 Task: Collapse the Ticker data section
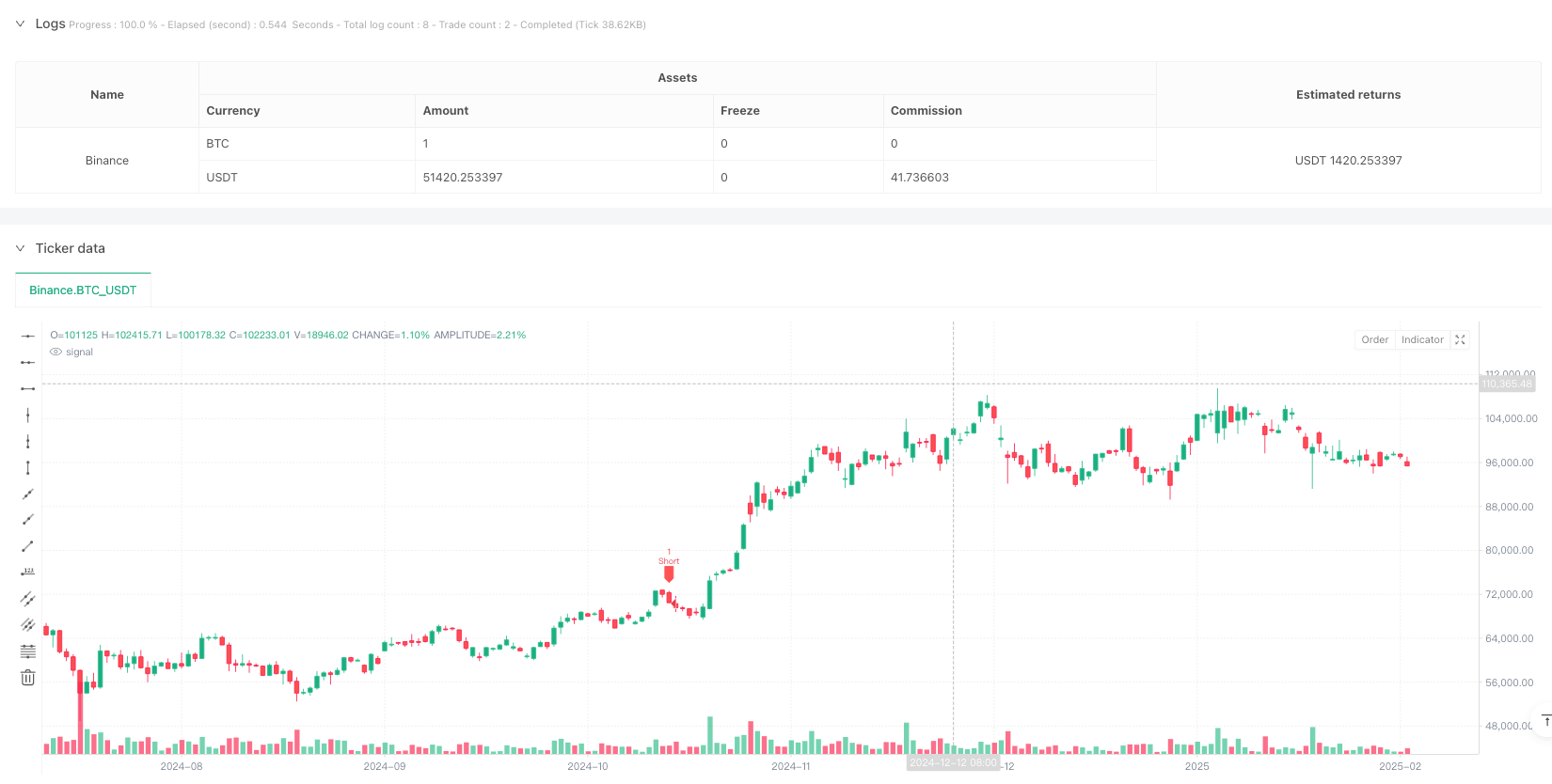pyautogui.click(x=20, y=249)
